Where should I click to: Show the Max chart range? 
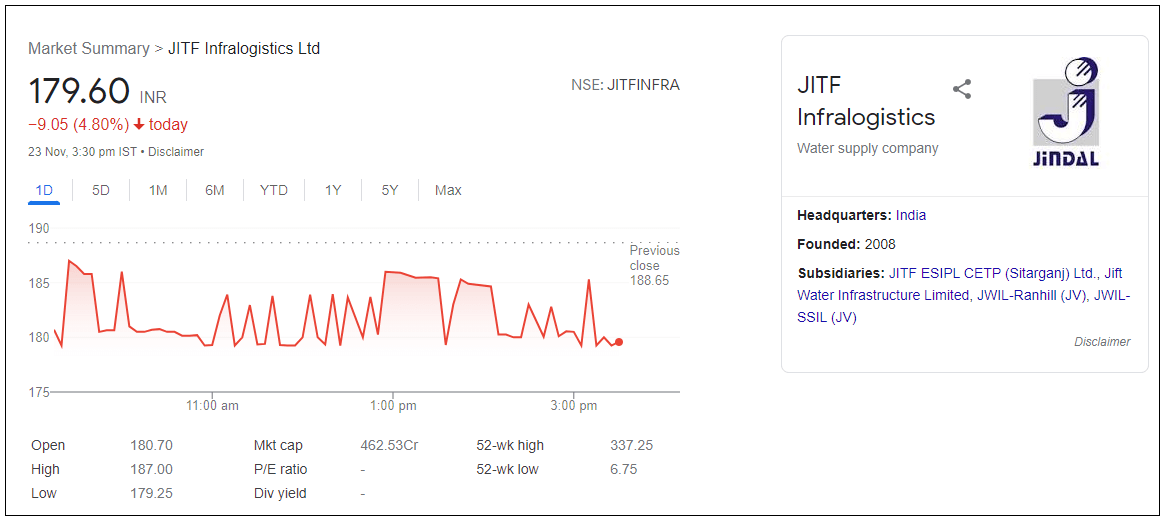tap(448, 190)
